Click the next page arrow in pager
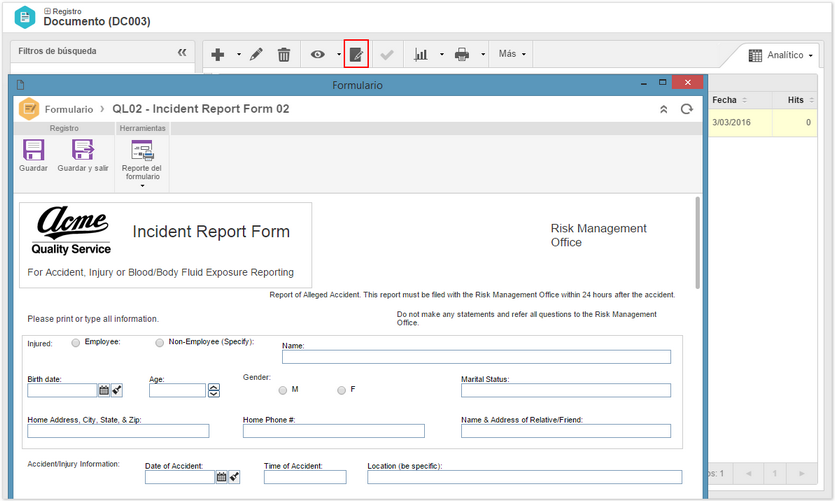This screenshot has width=835, height=501. (x=801, y=473)
